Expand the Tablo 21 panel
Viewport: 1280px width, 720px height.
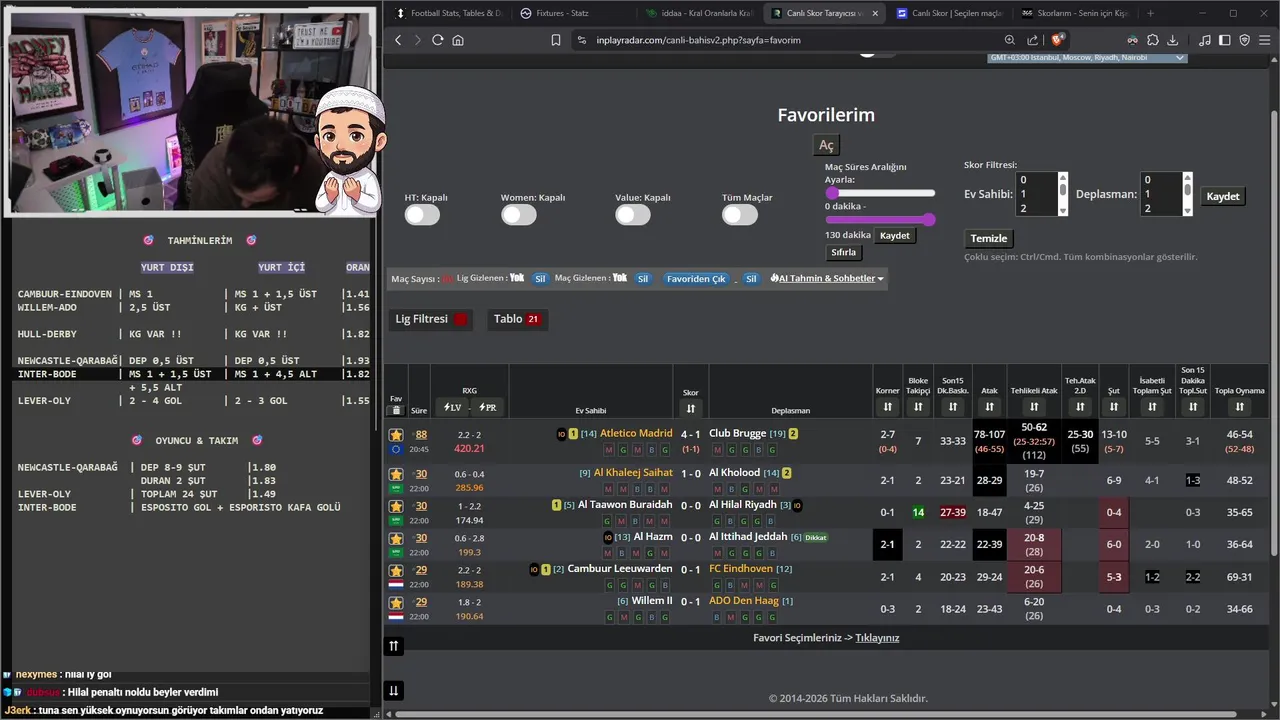point(518,319)
